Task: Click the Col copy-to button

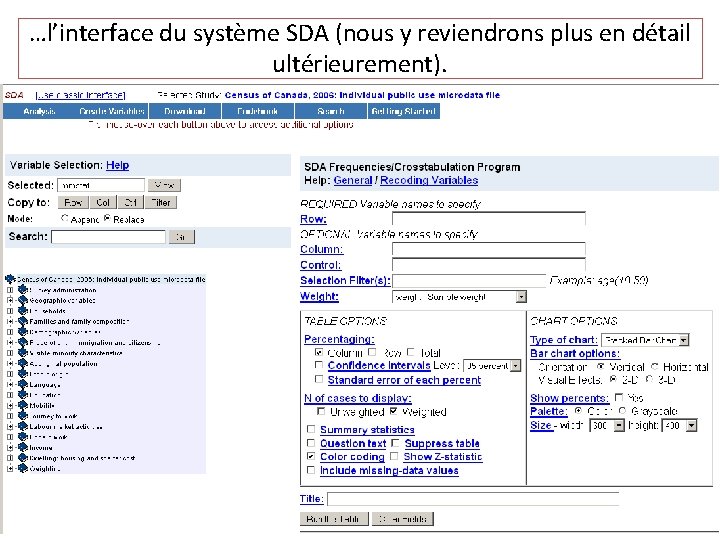Action: point(103,202)
